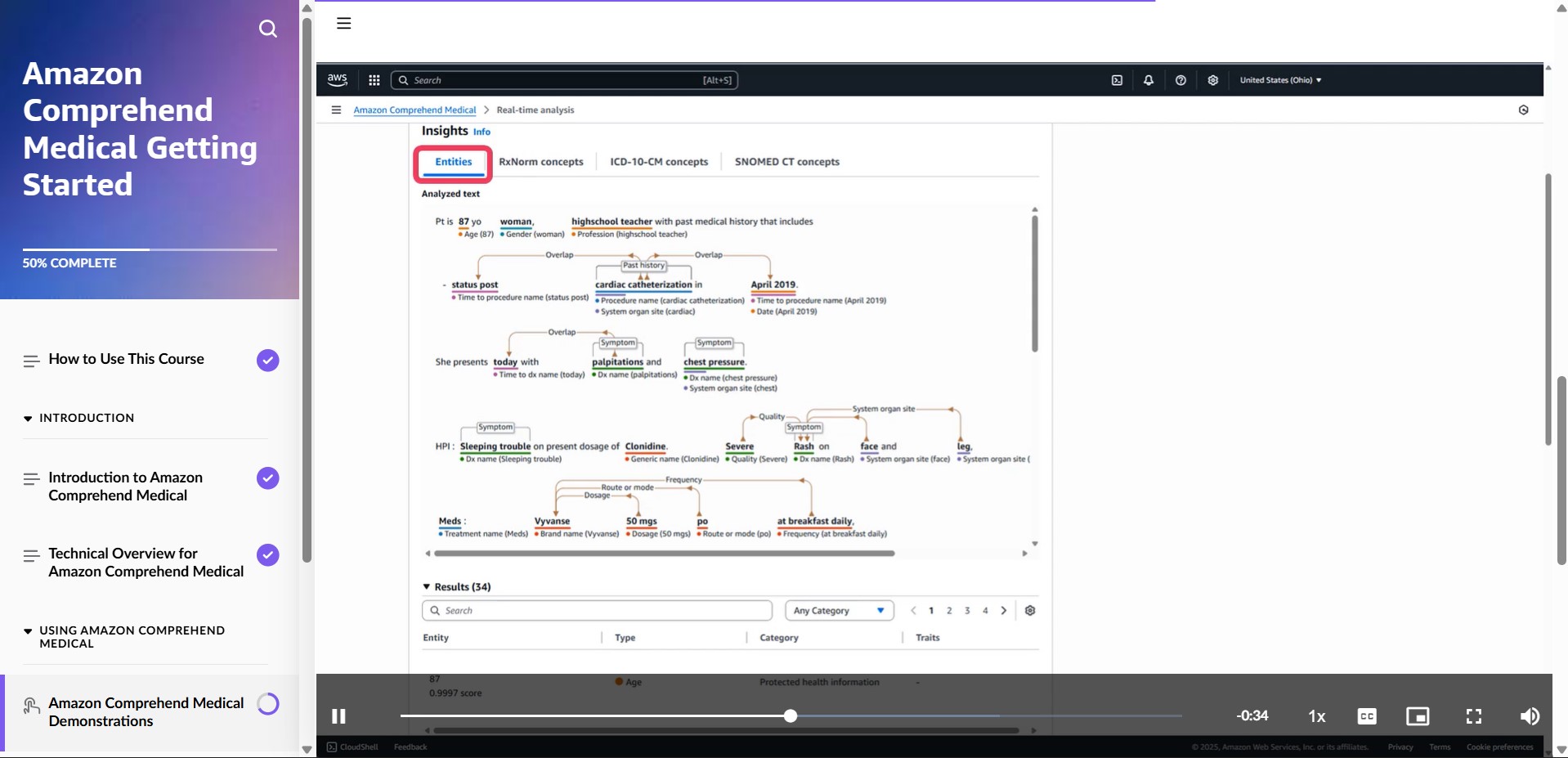Toggle closed captions on the video
The image size is (1568, 758).
click(1366, 716)
